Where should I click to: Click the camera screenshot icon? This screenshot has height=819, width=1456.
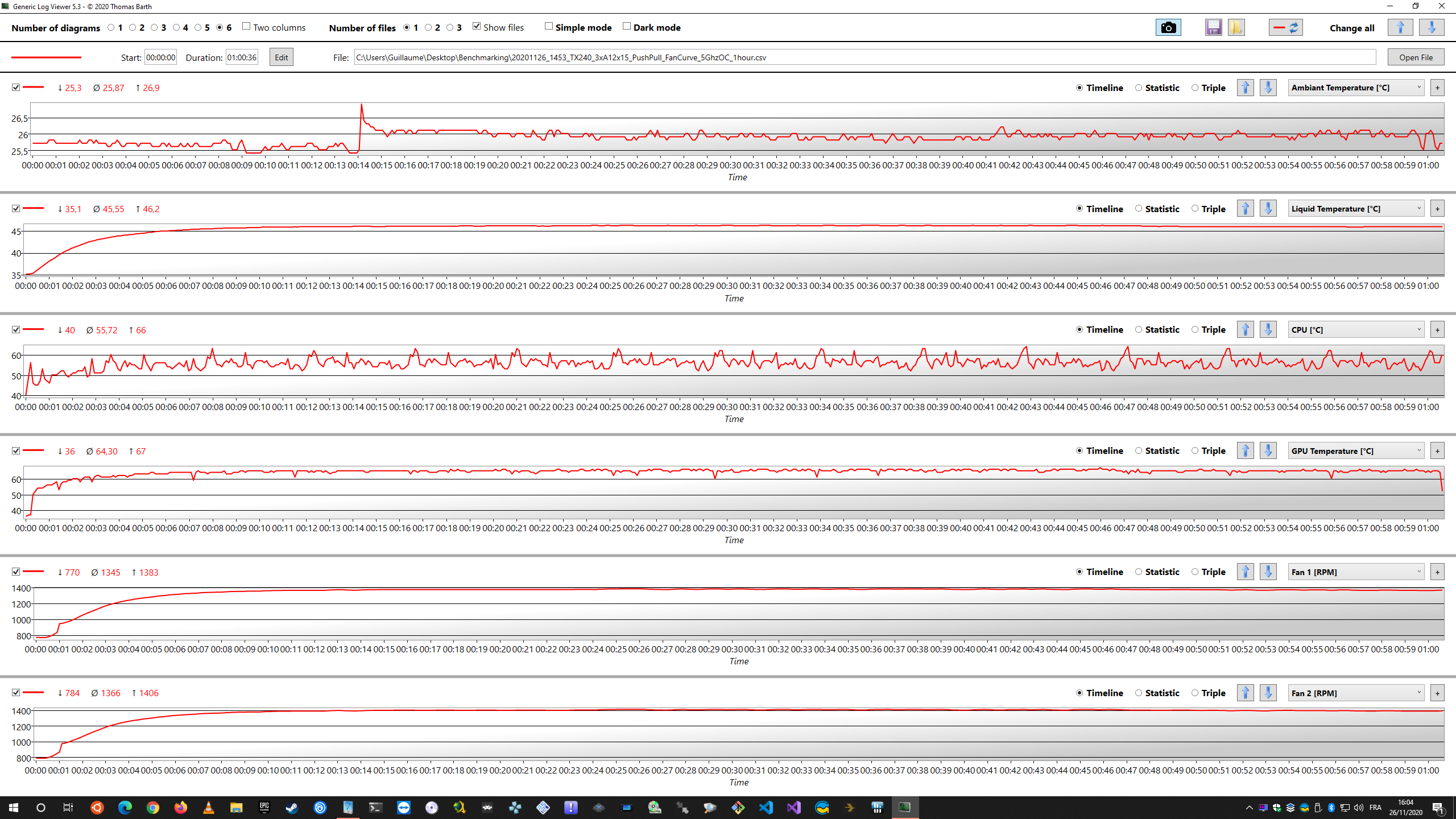[x=1168, y=27]
